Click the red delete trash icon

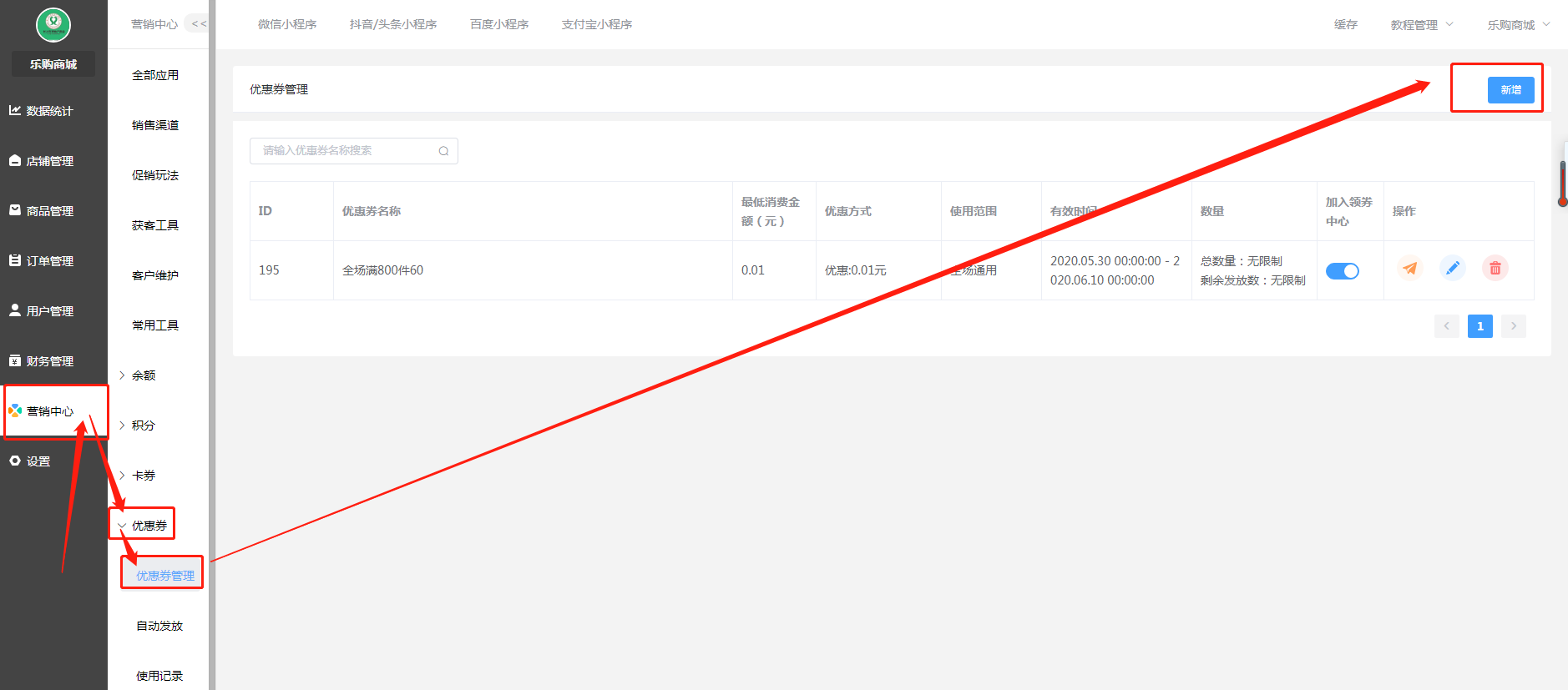coord(1495,268)
